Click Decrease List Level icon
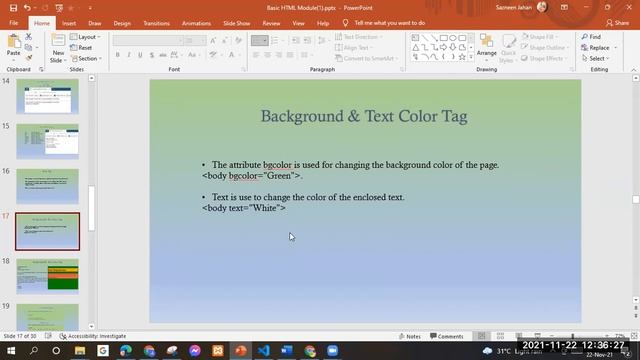Viewport: 640px width, 360px height. tap(296, 40)
